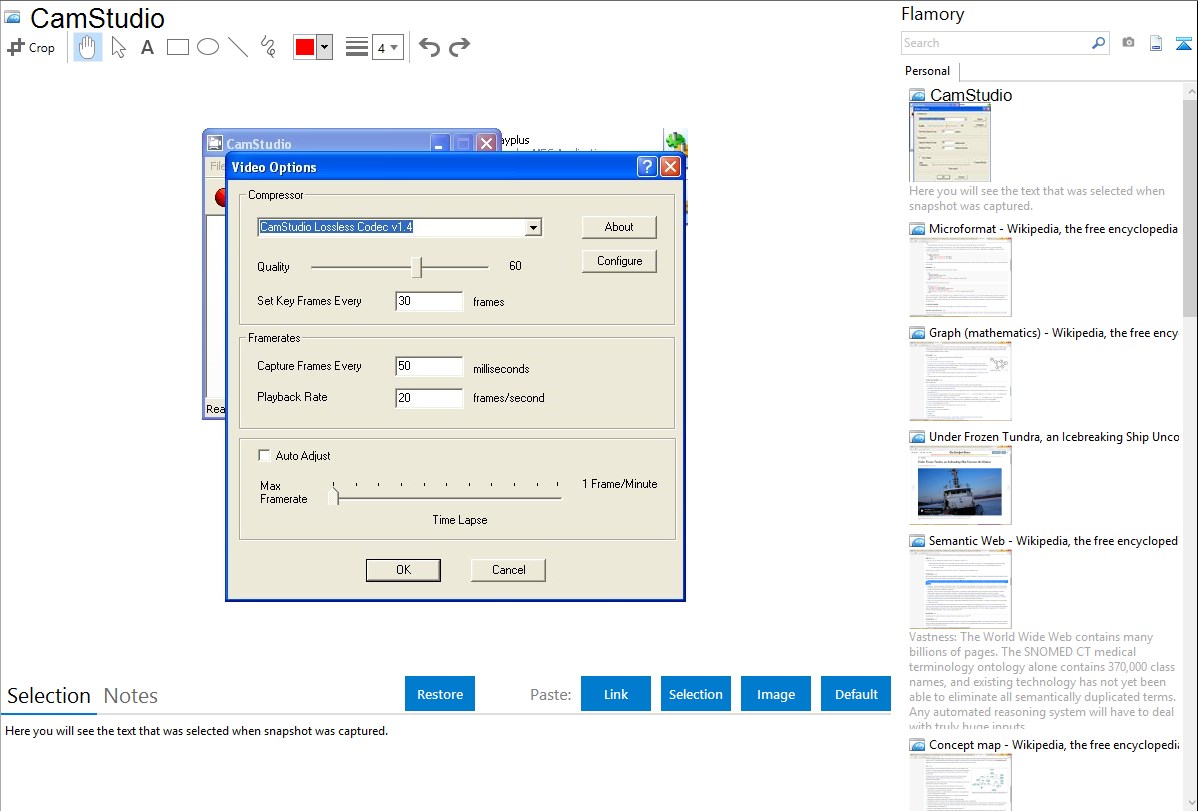1198x811 pixels.
Task: Switch to the Personal tab
Action: click(928, 71)
